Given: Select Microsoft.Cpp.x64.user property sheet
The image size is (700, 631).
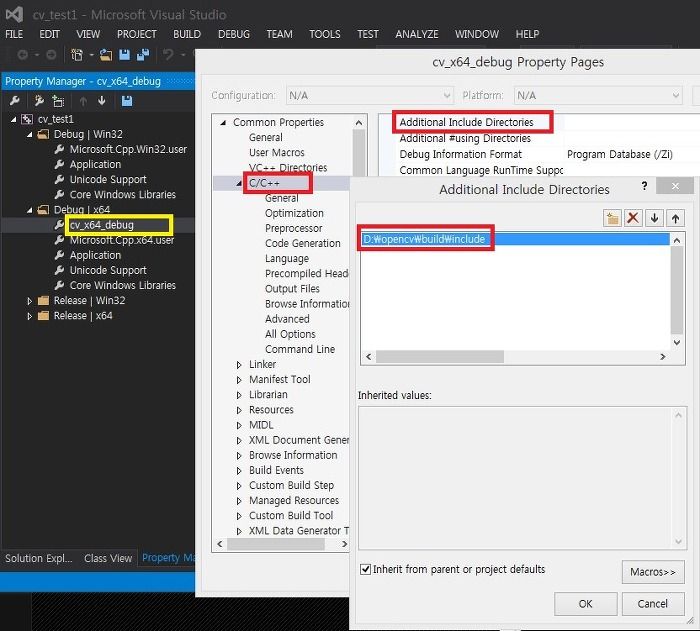Looking at the screenshot, I should coord(122,240).
